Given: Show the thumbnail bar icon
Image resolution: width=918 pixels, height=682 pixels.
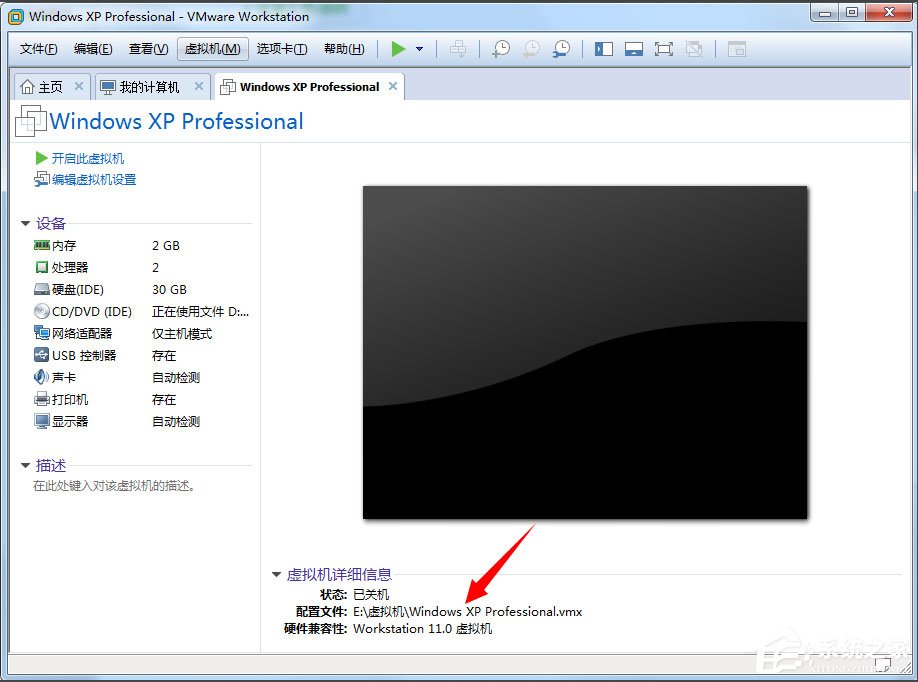Looking at the screenshot, I should 634,48.
